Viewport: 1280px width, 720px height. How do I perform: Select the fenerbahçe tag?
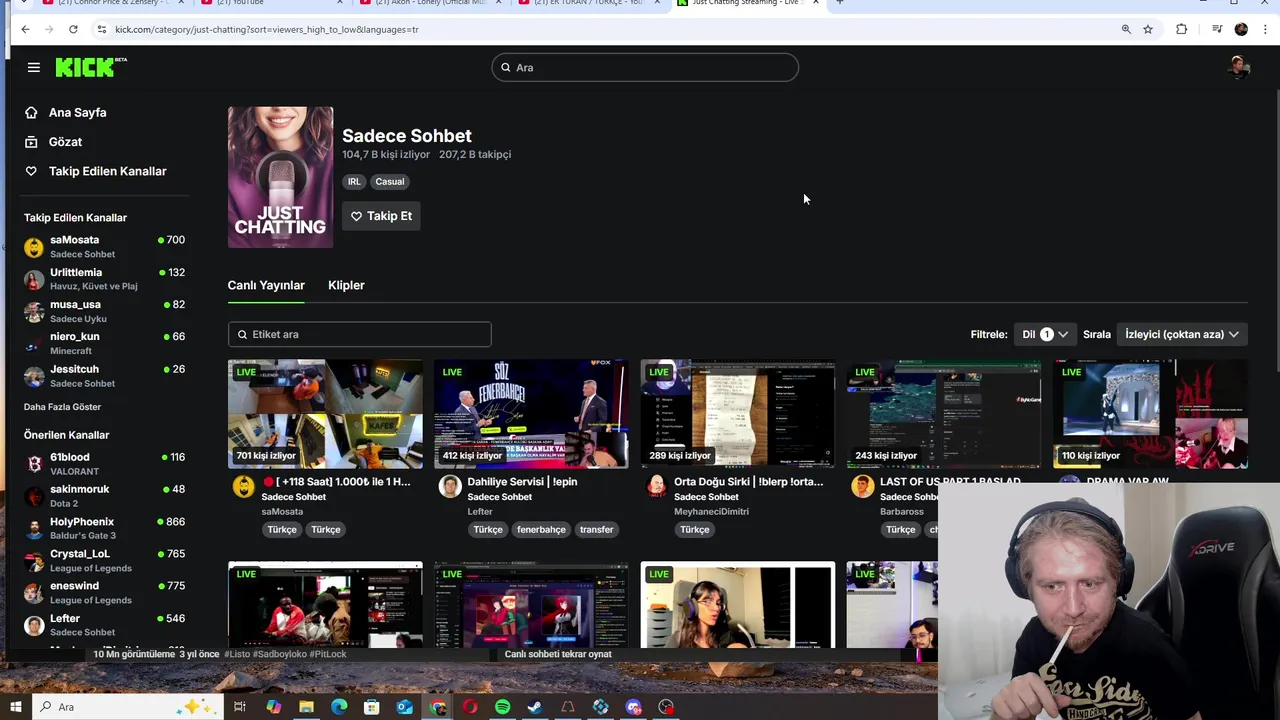click(541, 530)
